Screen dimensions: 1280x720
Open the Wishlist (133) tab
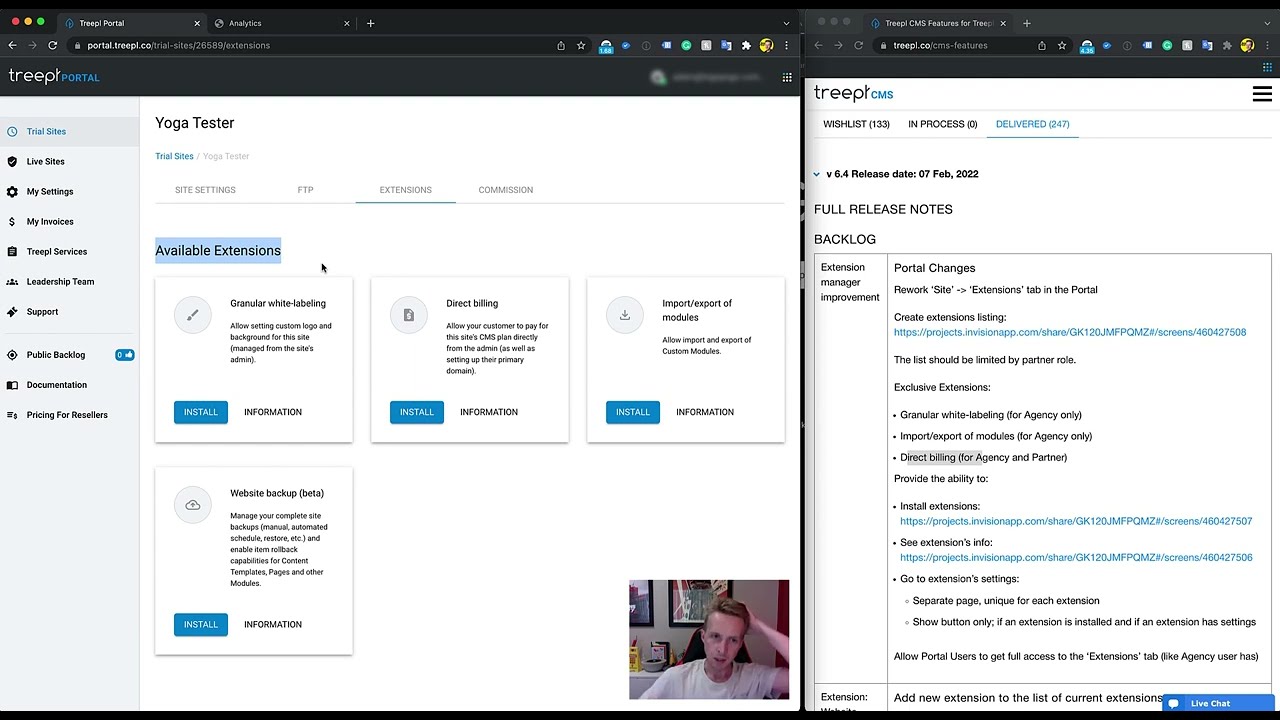(x=856, y=124)
